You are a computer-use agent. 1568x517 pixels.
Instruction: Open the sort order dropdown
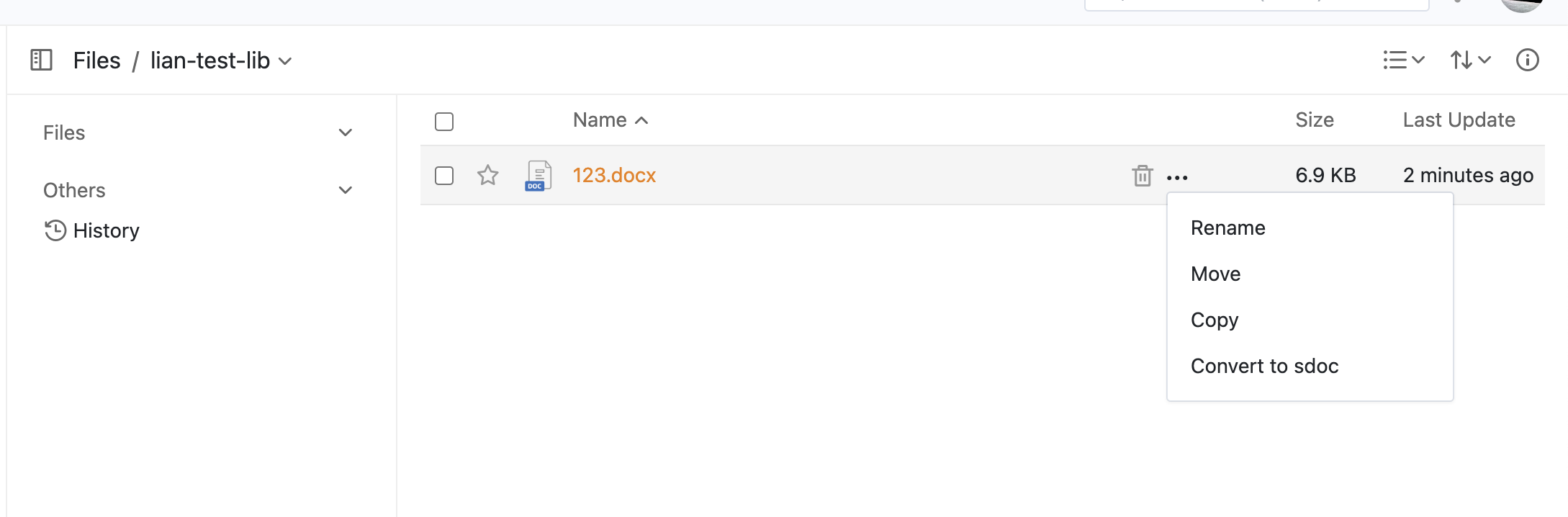pos(1470,60)
